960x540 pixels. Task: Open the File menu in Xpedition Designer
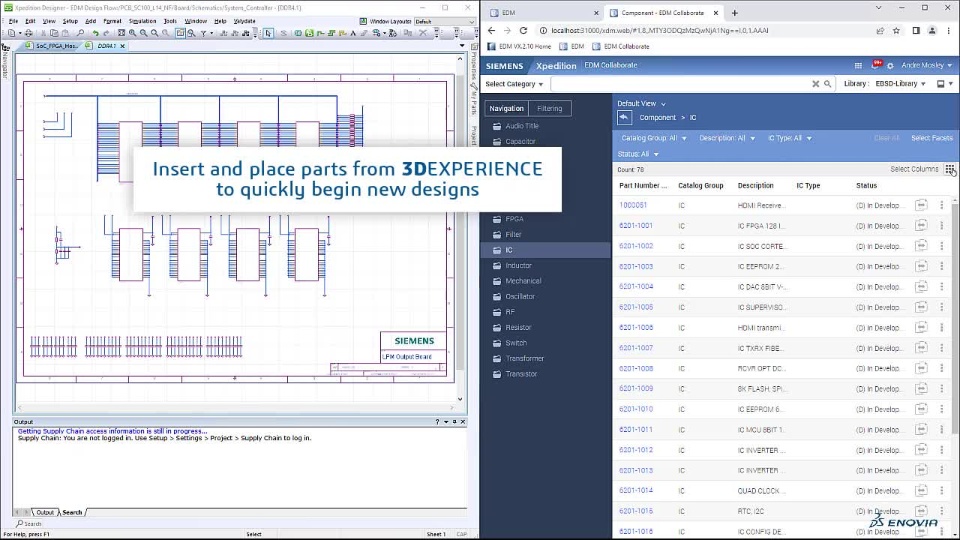[13, 21]
